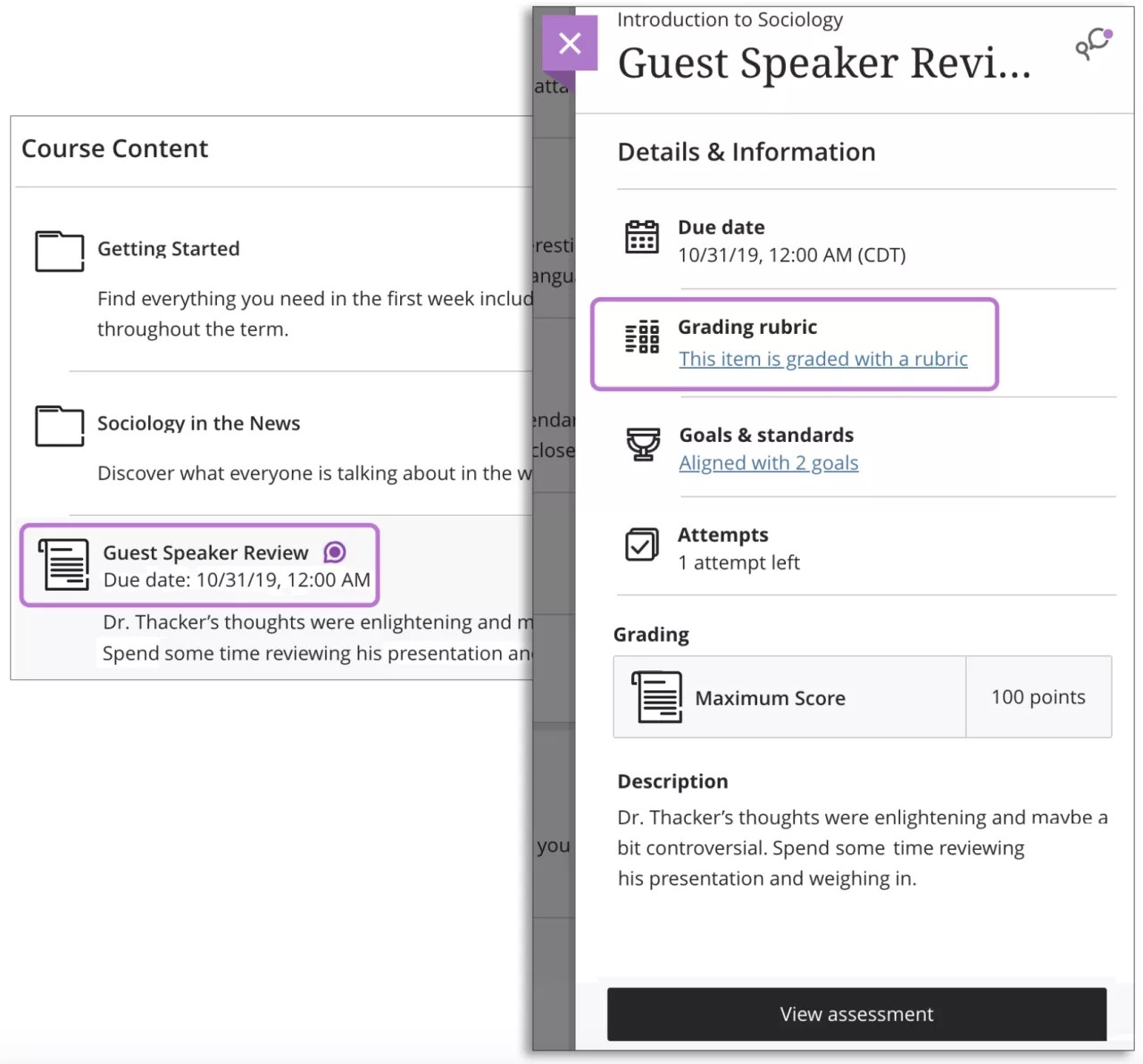Screen dimensions: 1143x1064
Task: Click the goals trophy icon
Action: pos(642,445)
